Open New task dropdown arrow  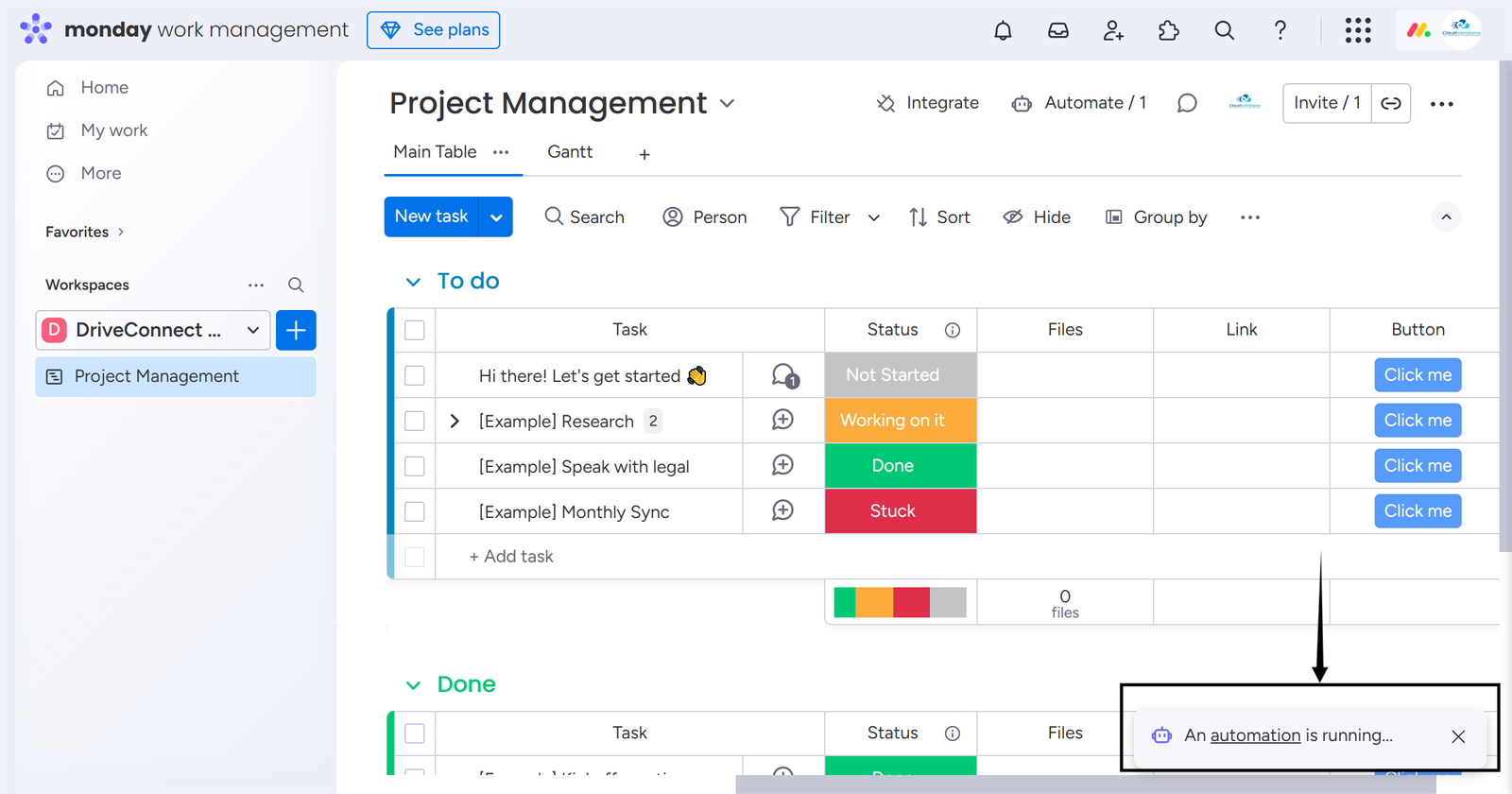[496, 217]
